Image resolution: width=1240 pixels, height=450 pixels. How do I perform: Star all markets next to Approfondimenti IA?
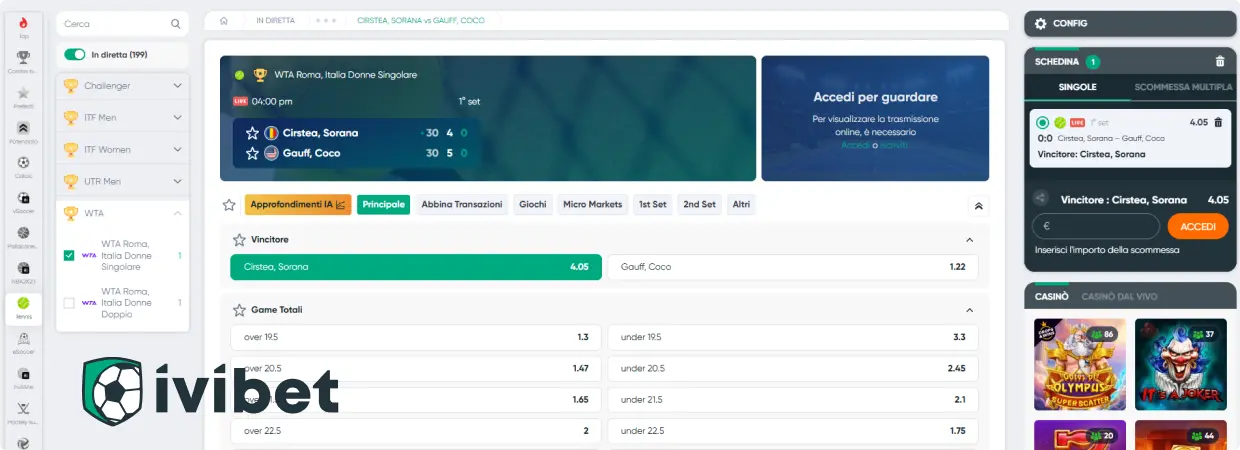click(229, 205)
